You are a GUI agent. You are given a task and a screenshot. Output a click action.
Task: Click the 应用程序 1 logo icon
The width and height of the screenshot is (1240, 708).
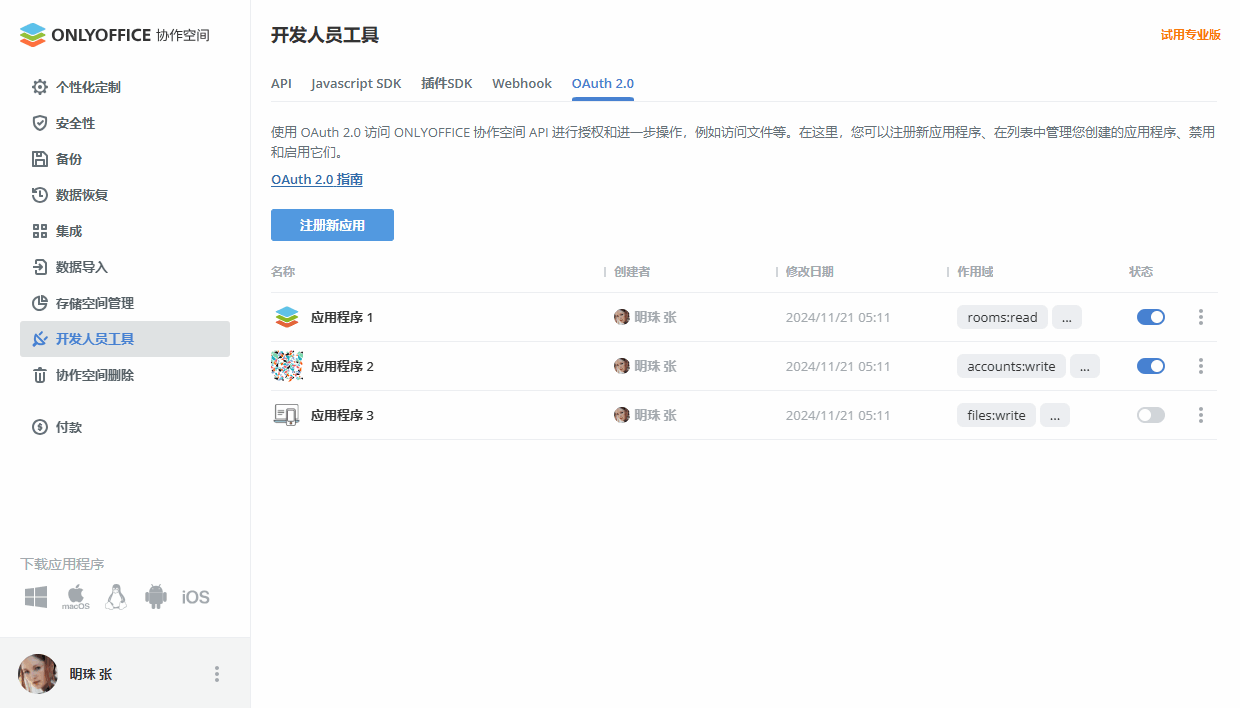point(287,317)
